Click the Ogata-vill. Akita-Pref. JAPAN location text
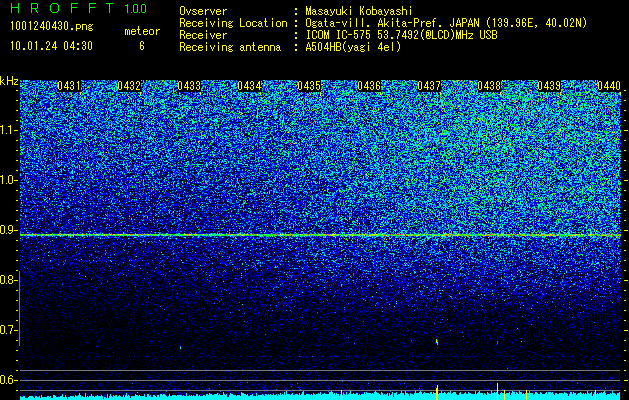Image resolution: width=629 pixels, height=400 pixels. tap(446, 23)
